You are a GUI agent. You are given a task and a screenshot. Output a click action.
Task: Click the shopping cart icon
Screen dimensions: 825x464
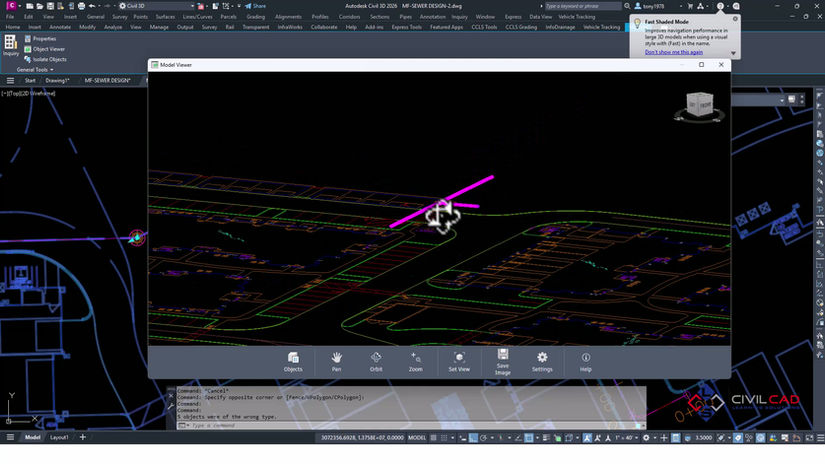[x=690, y=6]
